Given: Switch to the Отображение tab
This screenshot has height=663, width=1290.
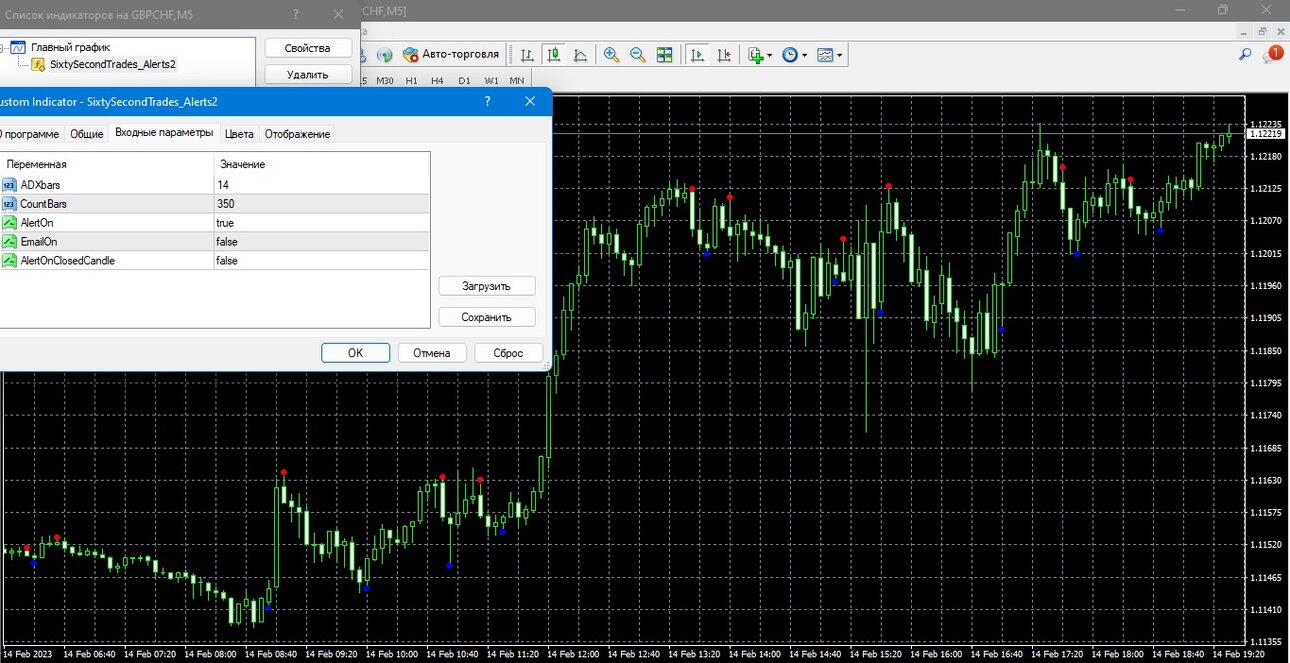Looking at the screenshot, I should coord(297,134).
